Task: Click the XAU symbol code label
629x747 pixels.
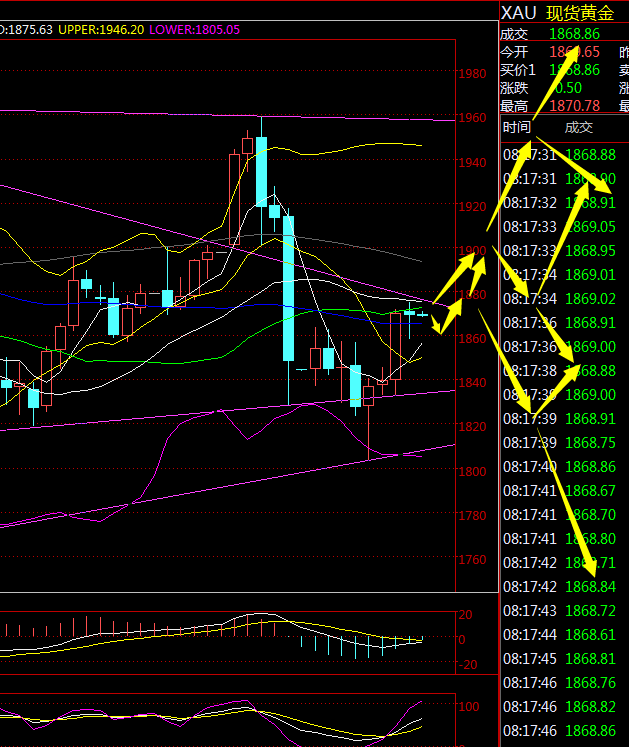Action: (518, 12)
